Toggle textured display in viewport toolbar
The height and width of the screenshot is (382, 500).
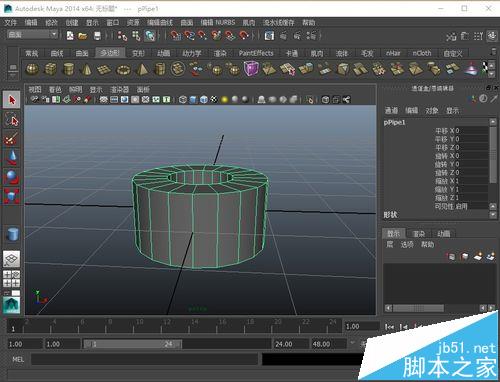214,99
